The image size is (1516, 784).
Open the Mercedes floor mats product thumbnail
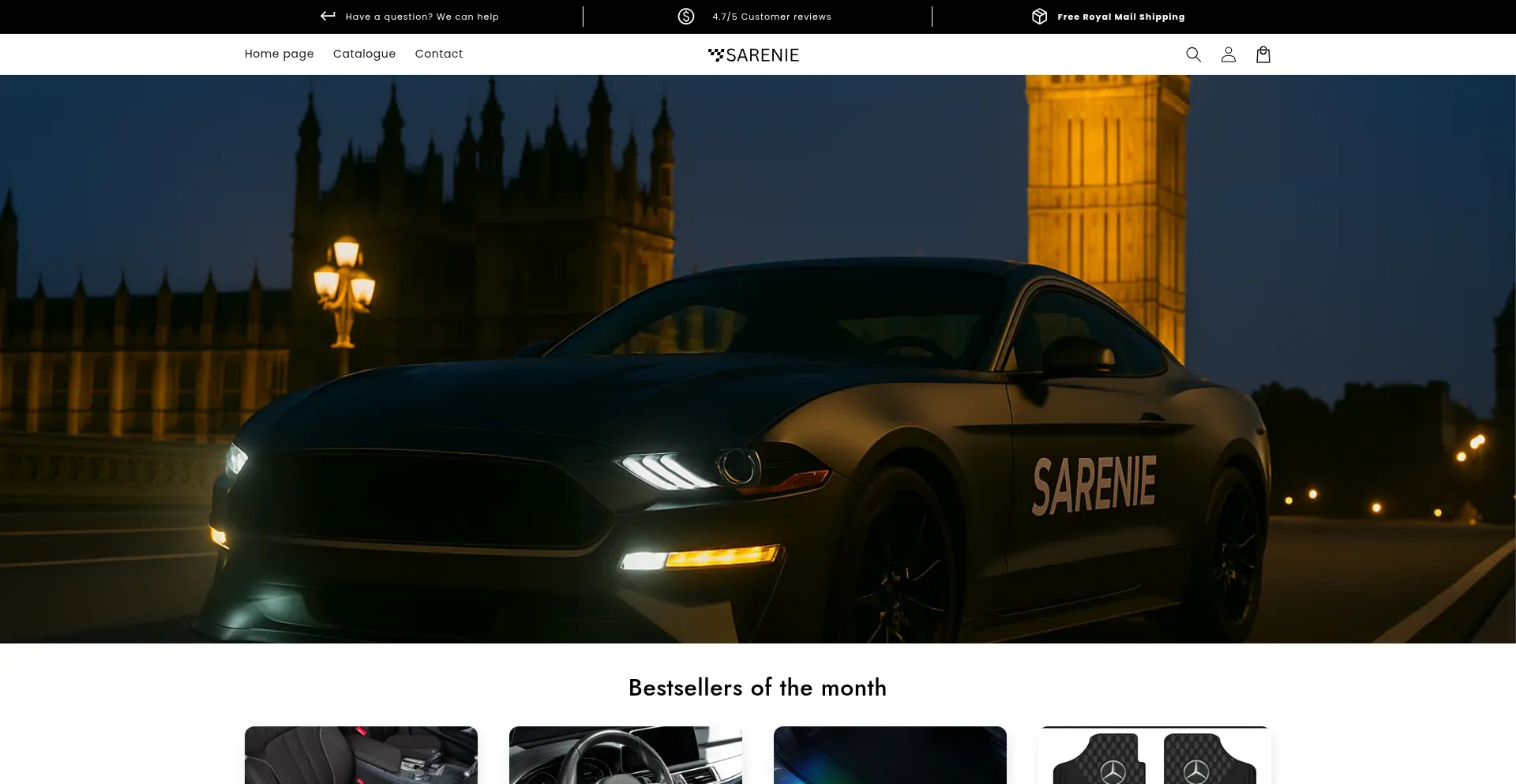1154,756
